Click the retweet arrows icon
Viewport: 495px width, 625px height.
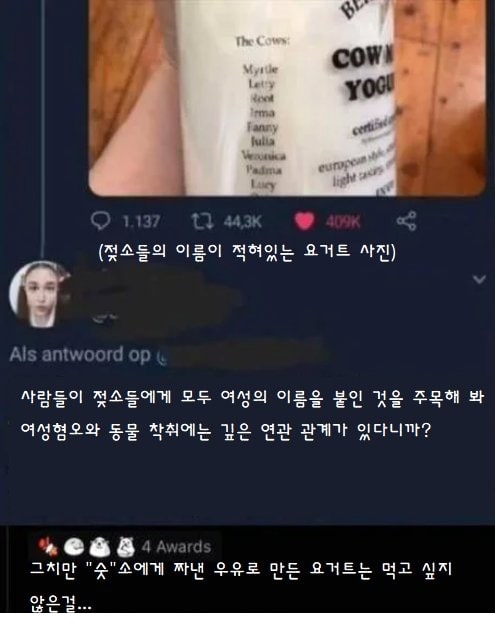(202, 221)
